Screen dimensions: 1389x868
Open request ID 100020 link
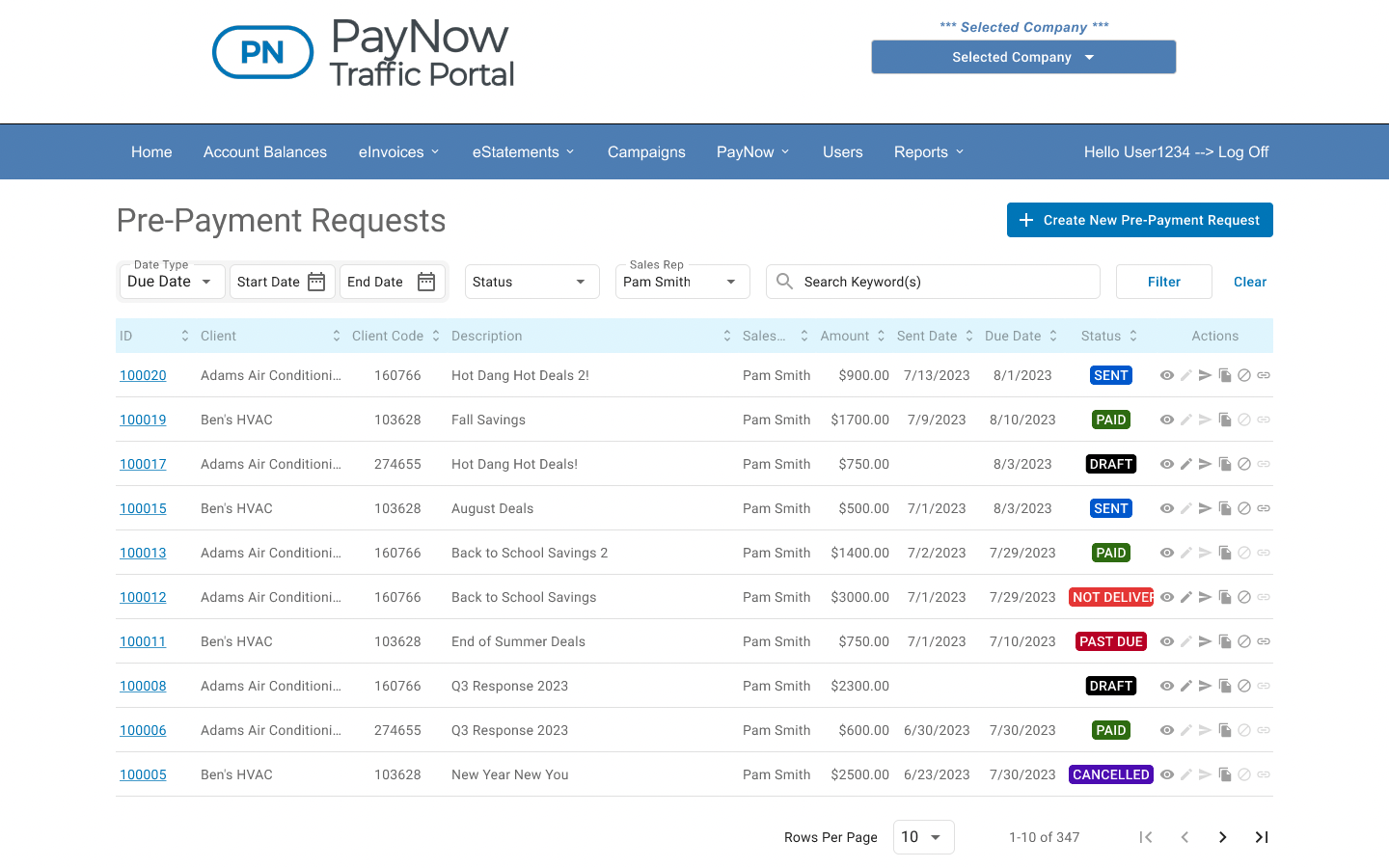(x=143, y=375)
